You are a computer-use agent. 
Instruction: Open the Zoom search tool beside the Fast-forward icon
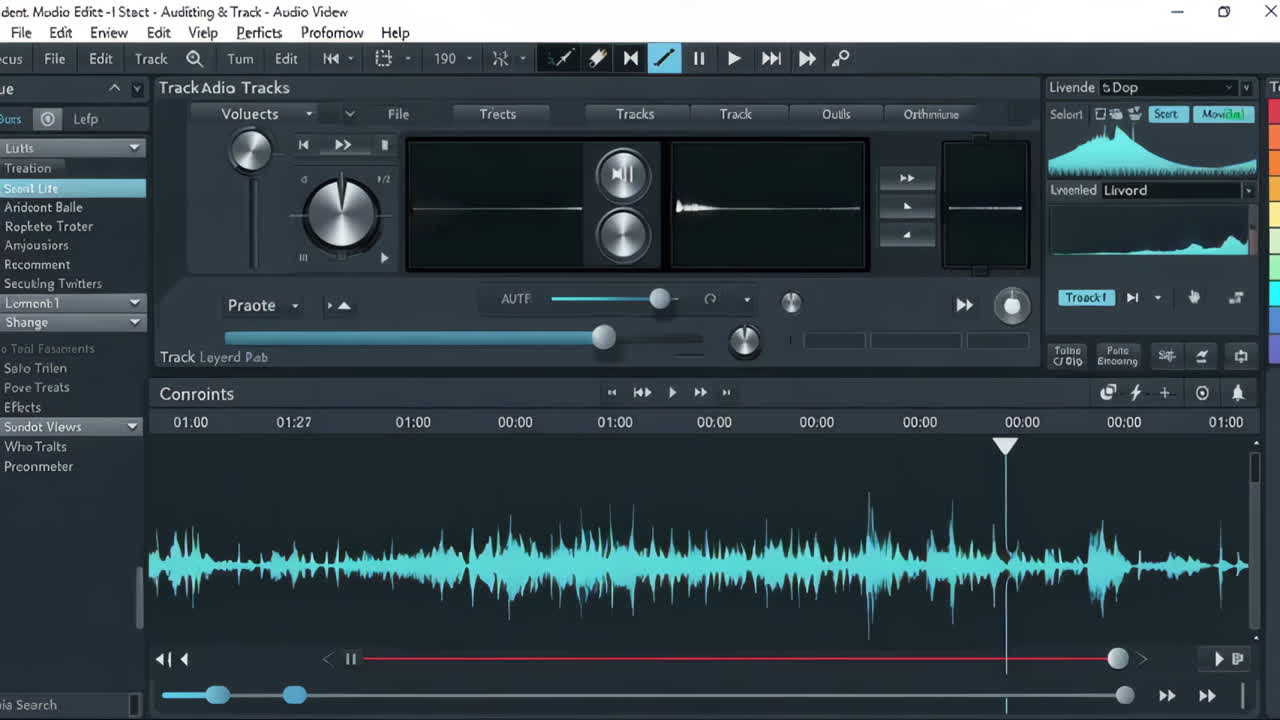point(840,58)
